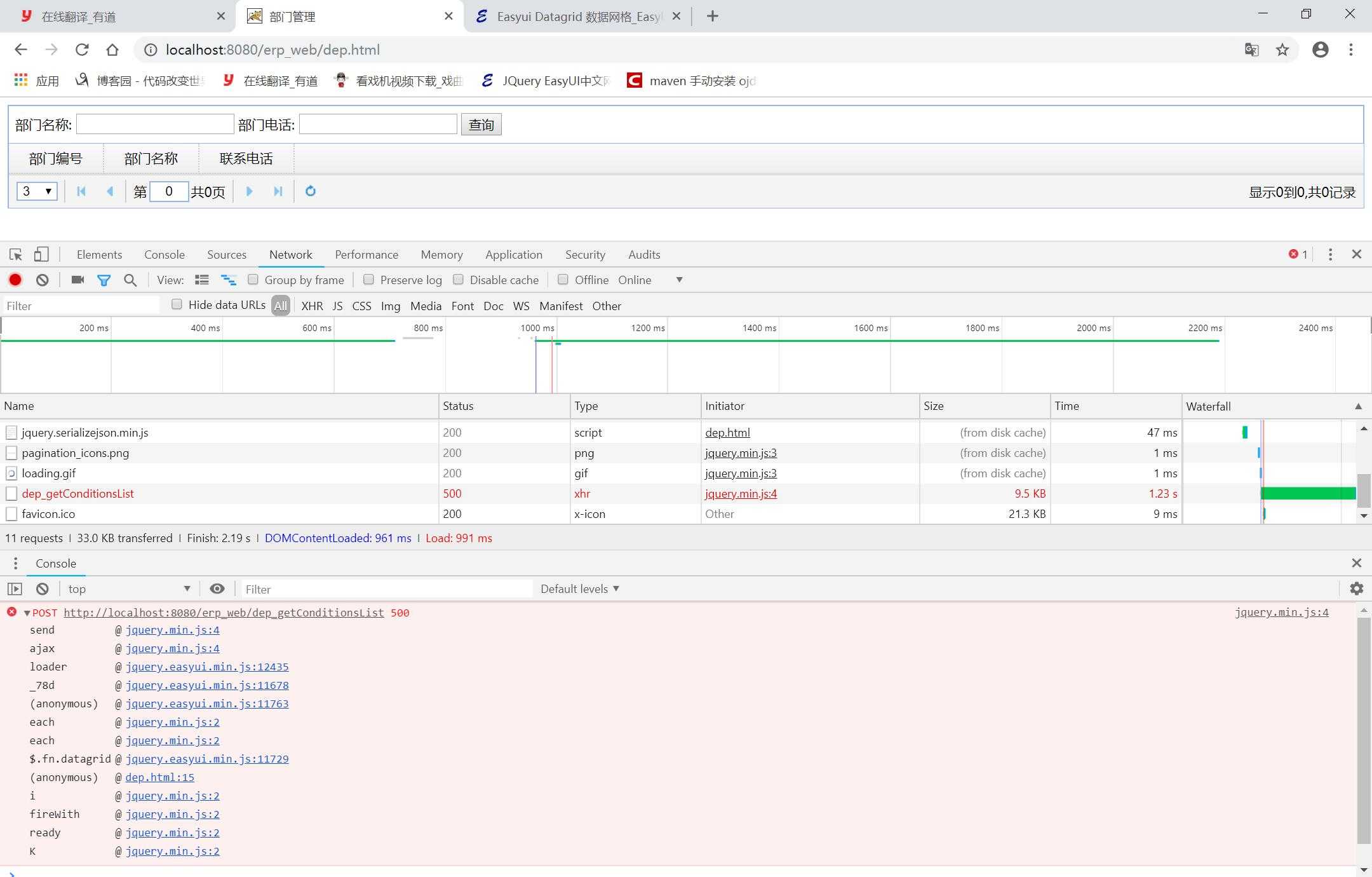Click the camera/screenshot icon in DevTools
This screenshot has width=1372, height=877.
pos(77,280)
